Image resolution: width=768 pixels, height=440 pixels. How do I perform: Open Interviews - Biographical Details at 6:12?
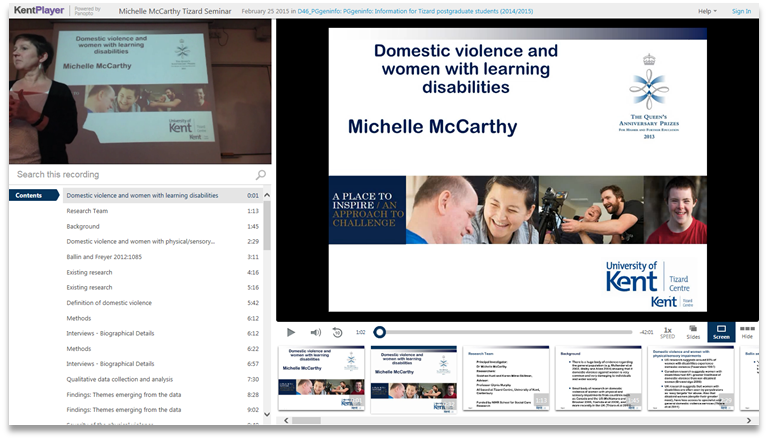163,334
